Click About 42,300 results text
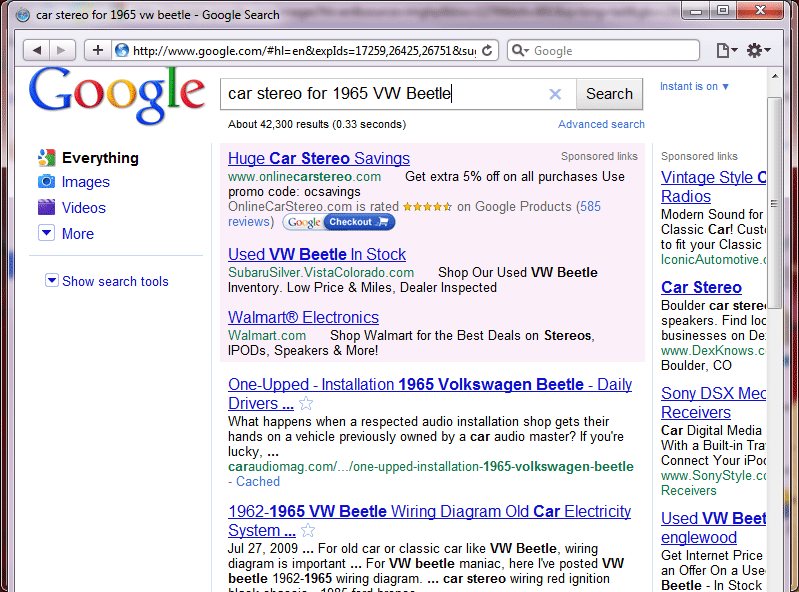Image resolution: width=799 pixels, height=592 pixels. pyautogui.click(x=316, y=124)
